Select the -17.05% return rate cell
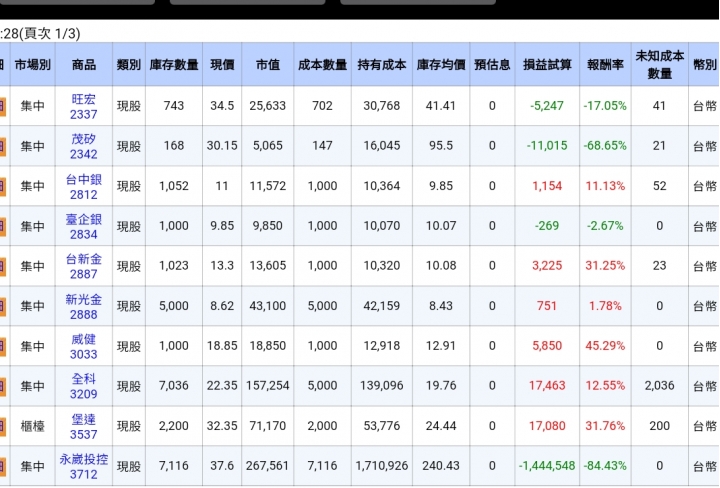The image size is (720, 488). click(x=605, y=106)
